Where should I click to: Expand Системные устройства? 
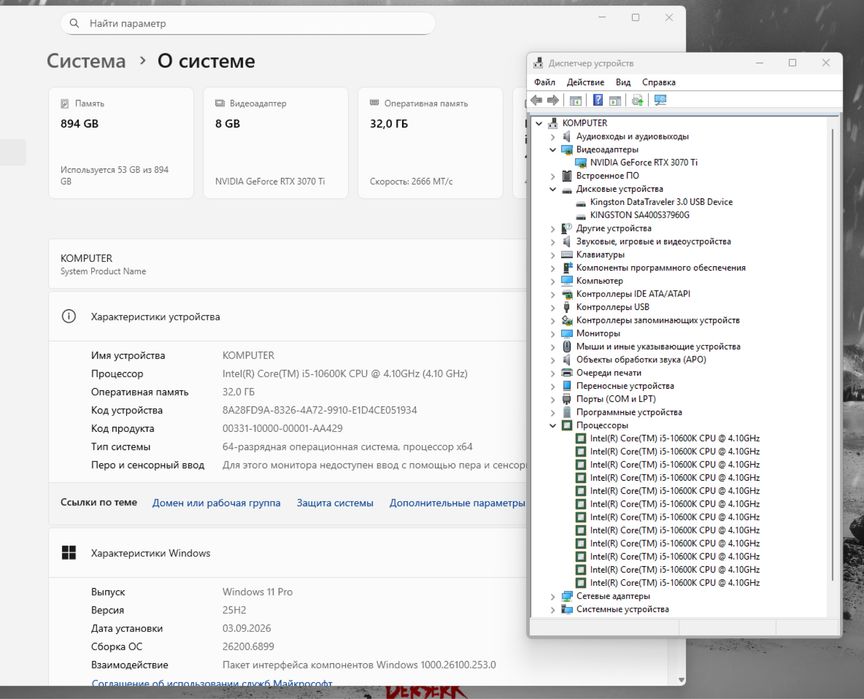pyautogui.click(x=553, y=609)
